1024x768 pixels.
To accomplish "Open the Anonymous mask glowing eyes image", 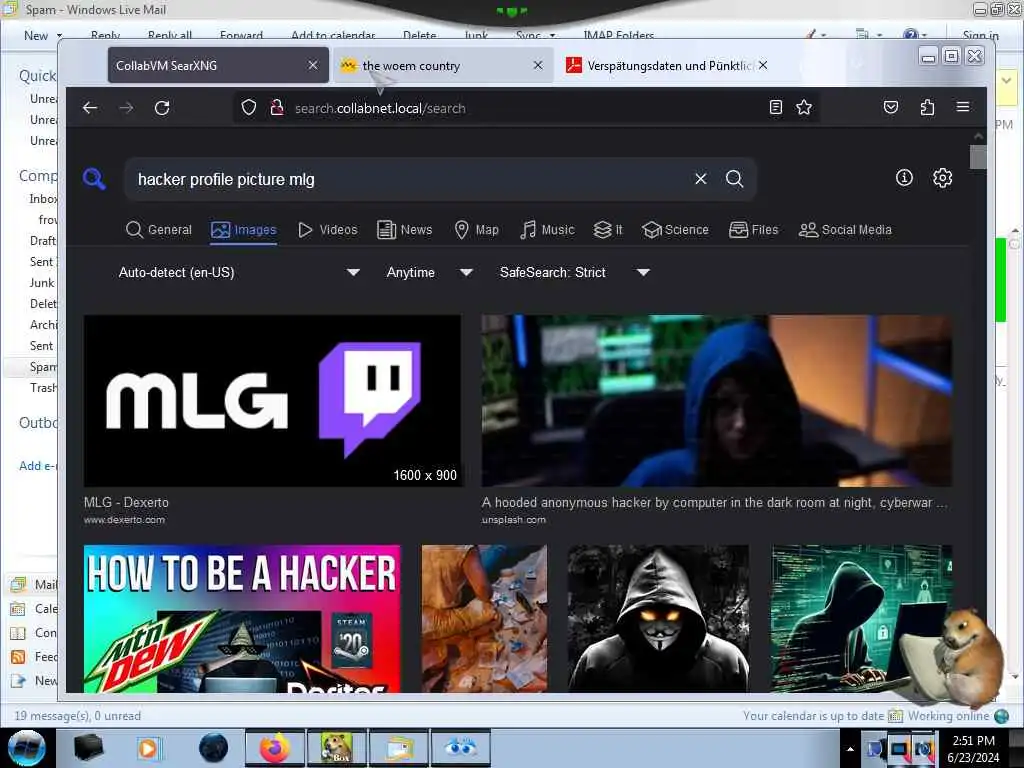I will 658,618.
